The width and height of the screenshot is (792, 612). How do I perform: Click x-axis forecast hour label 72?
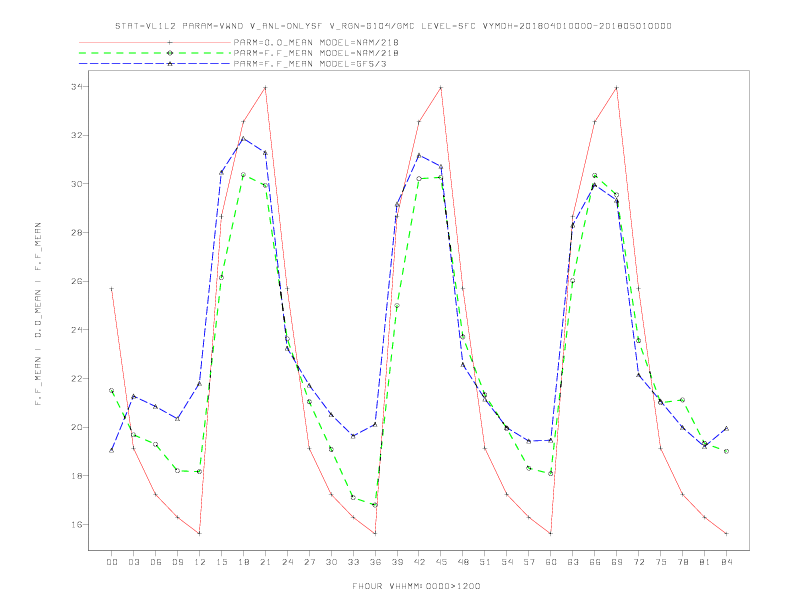[638, 562]
